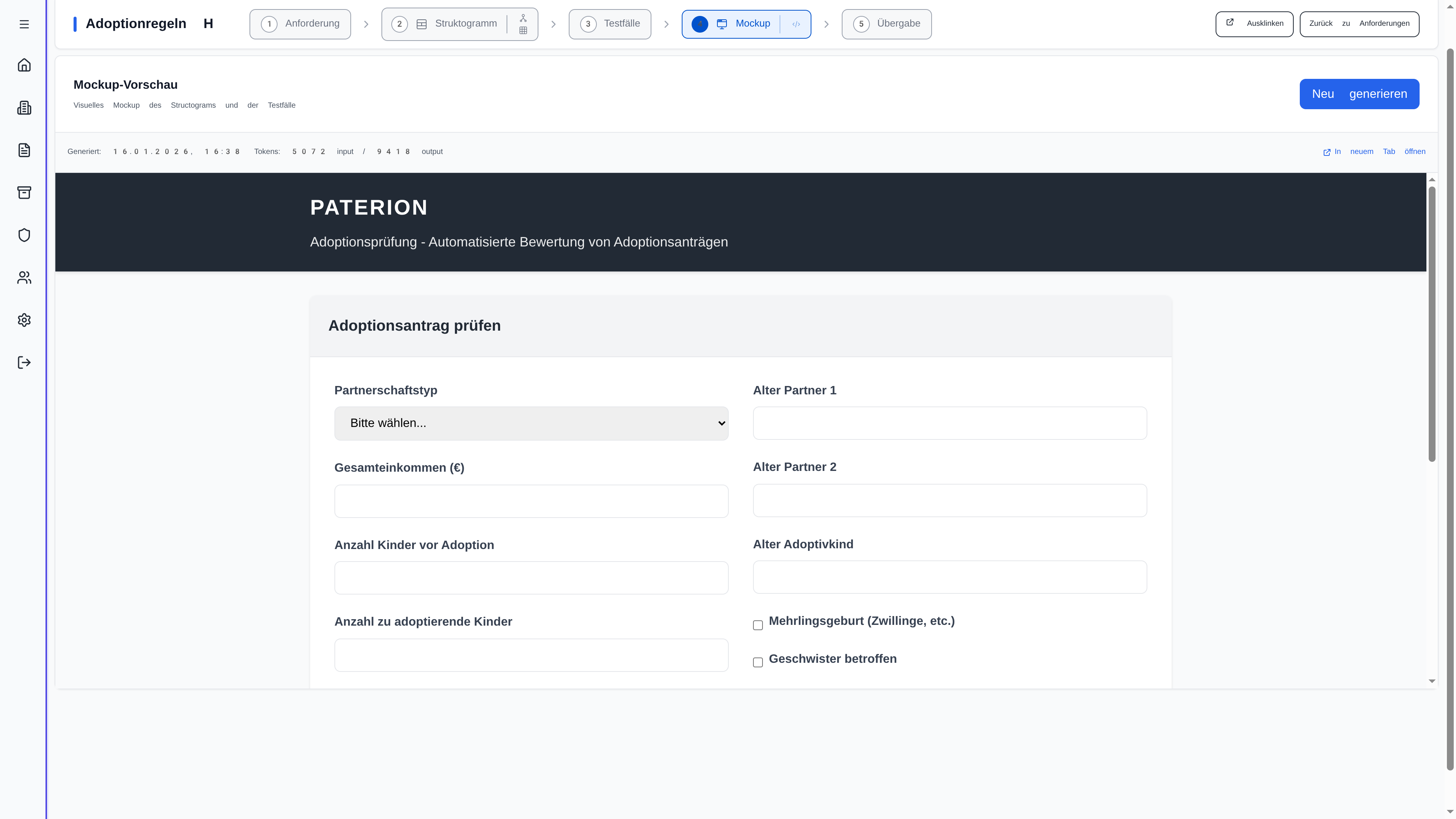This screenshot has width=1456, height=819.
Task: Go to the Übergabe step
Action: tap(886, 24)
